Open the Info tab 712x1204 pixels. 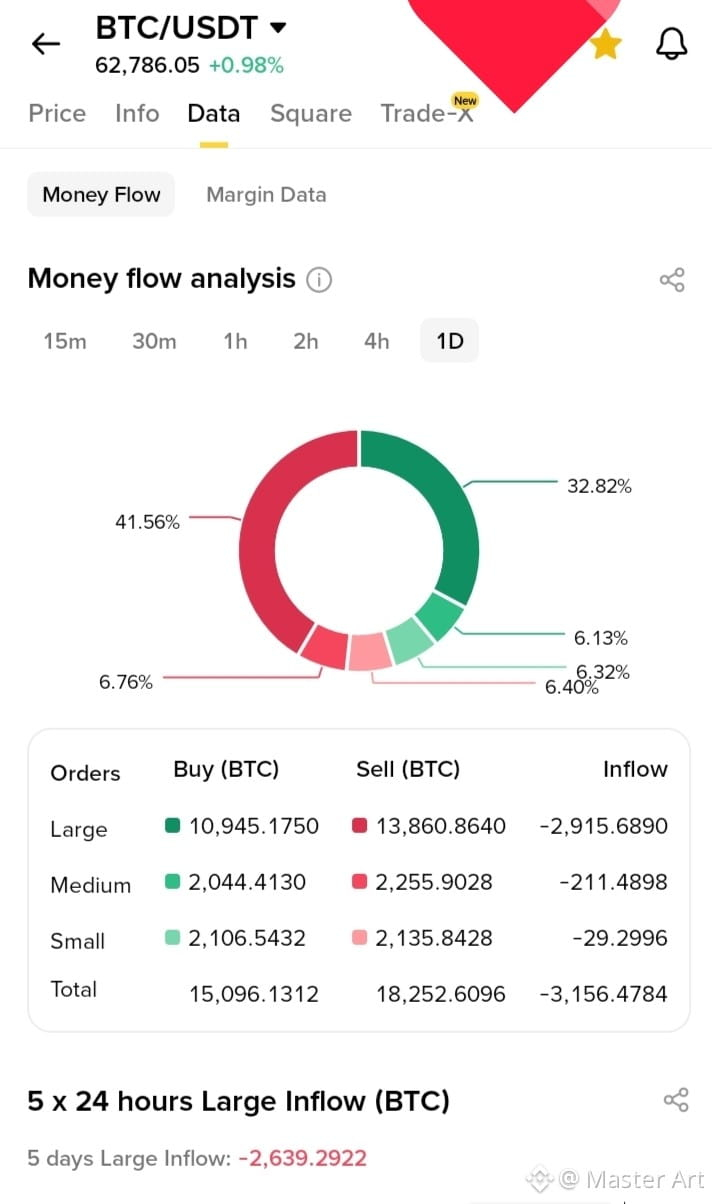137,114
